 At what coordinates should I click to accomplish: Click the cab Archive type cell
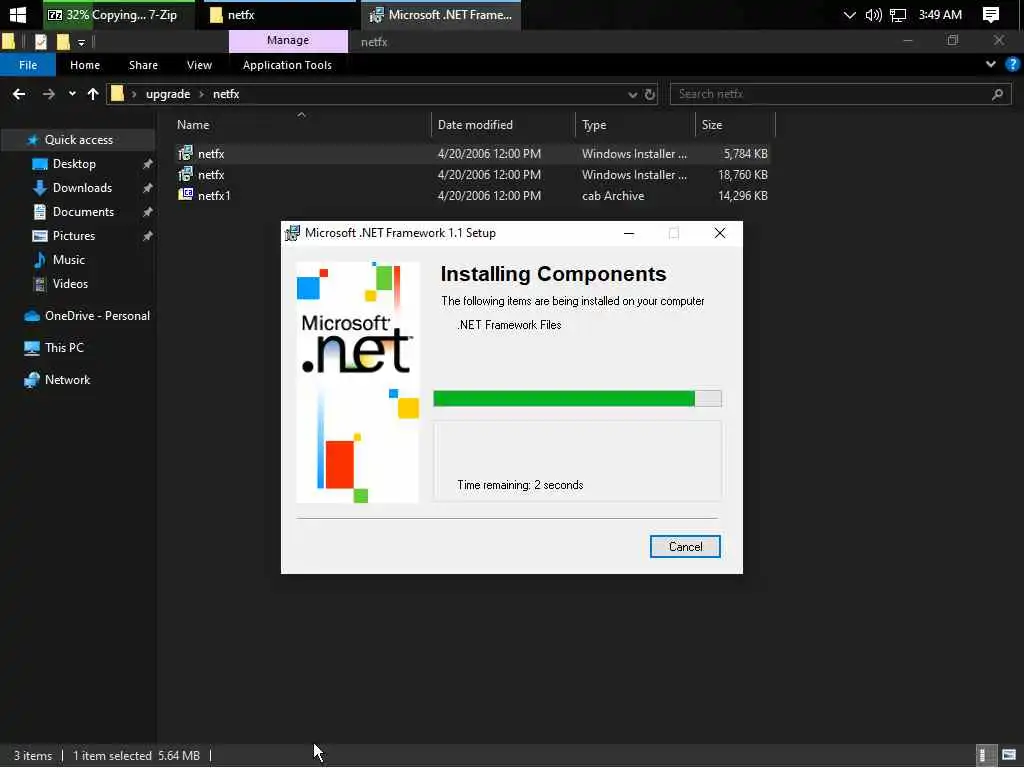tap(613, 195)
